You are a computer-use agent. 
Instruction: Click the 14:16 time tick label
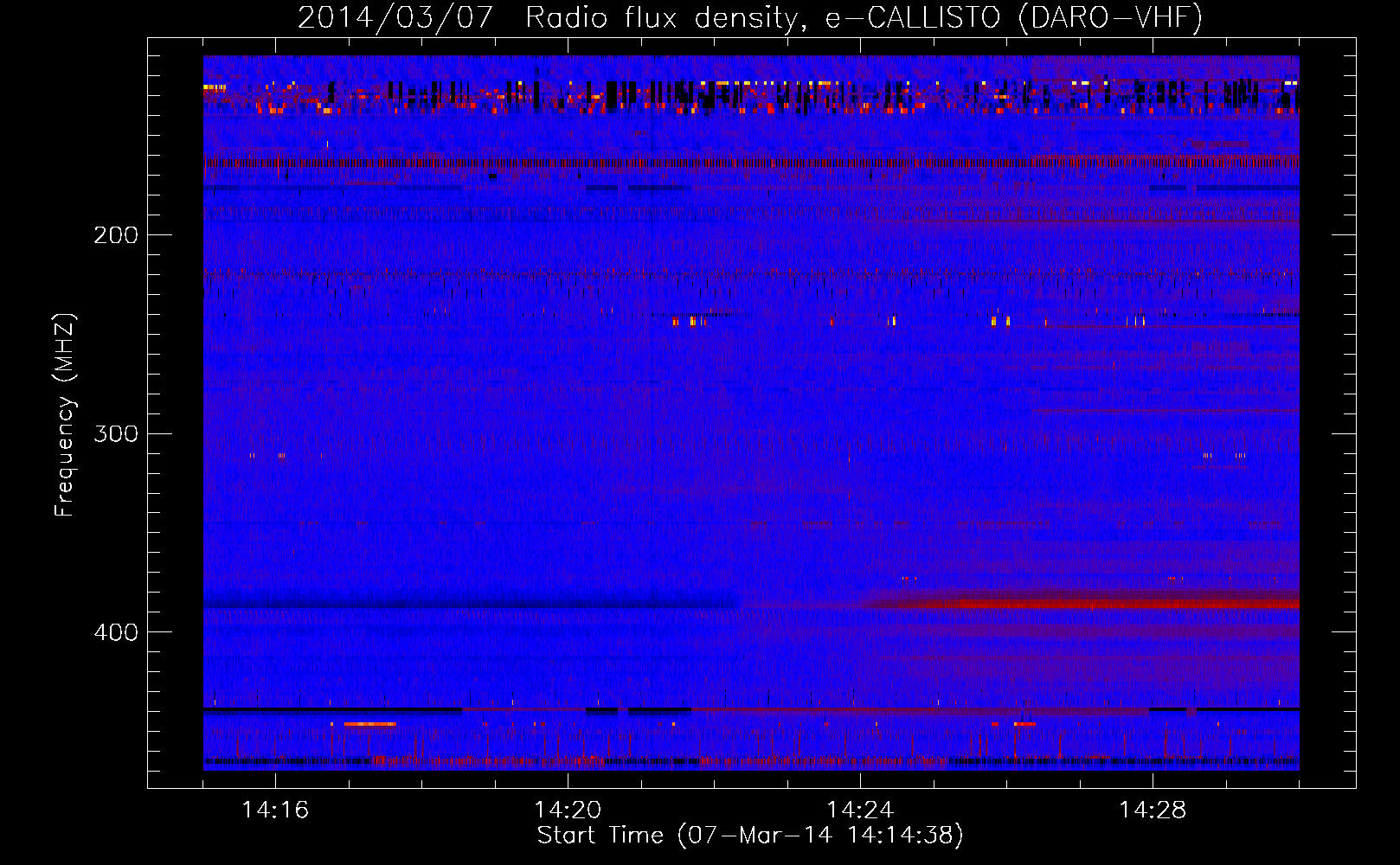[275, 811]
